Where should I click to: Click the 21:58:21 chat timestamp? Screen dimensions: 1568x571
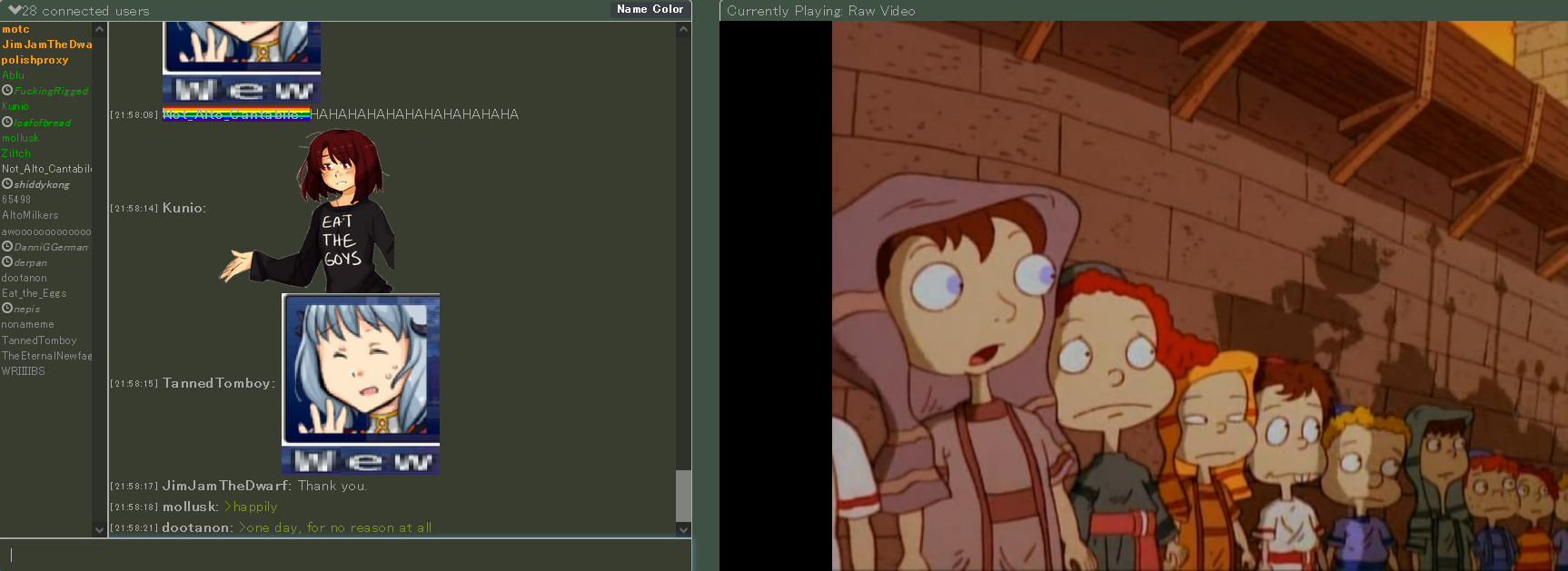tap(134, 528)
